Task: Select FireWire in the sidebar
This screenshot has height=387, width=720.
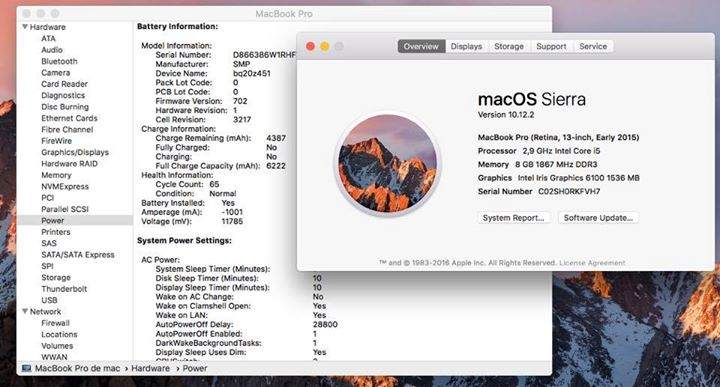Action: click(x=56, y=141)
